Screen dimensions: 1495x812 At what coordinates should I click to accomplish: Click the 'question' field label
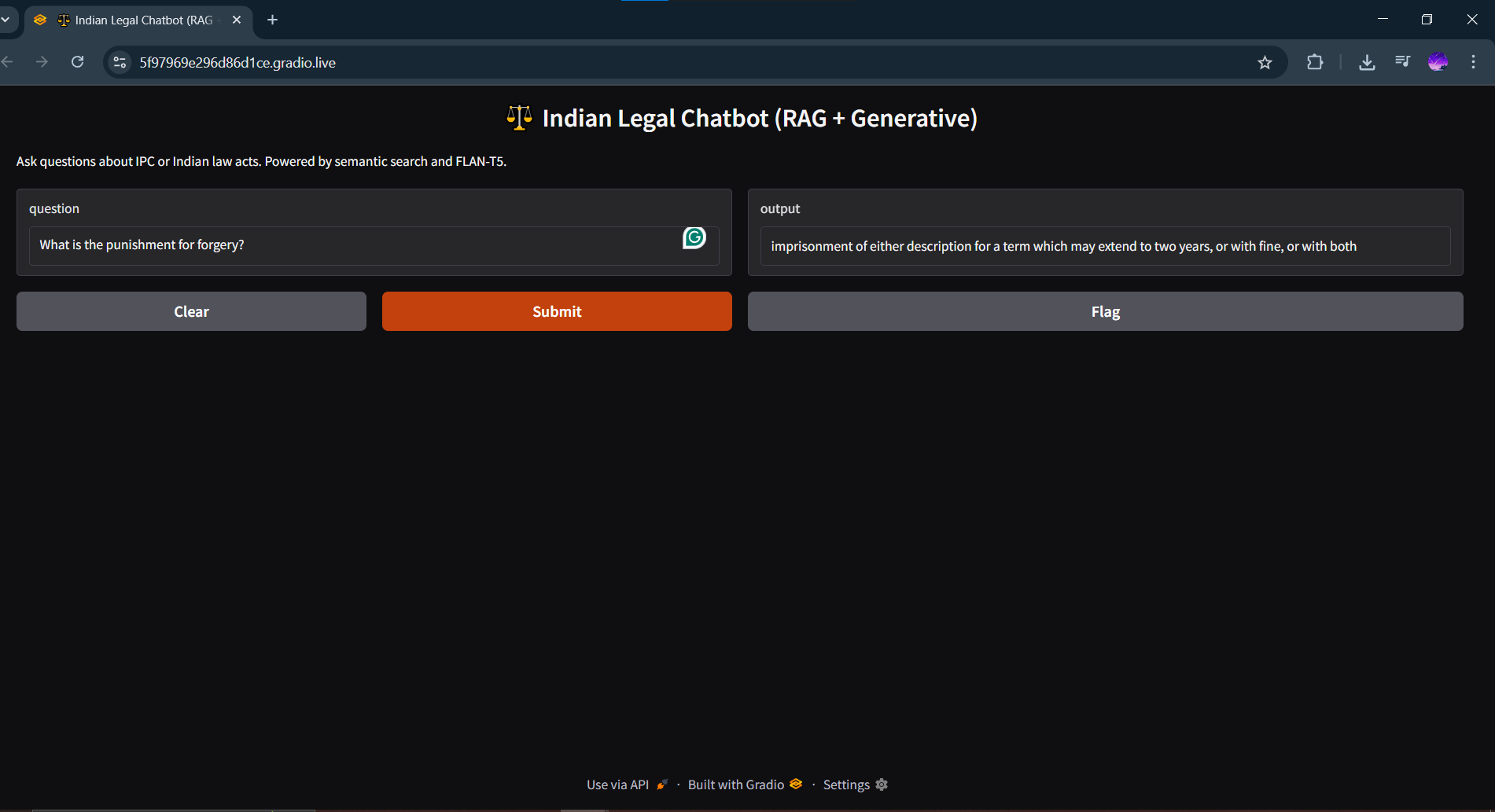(x=54, y=208)
